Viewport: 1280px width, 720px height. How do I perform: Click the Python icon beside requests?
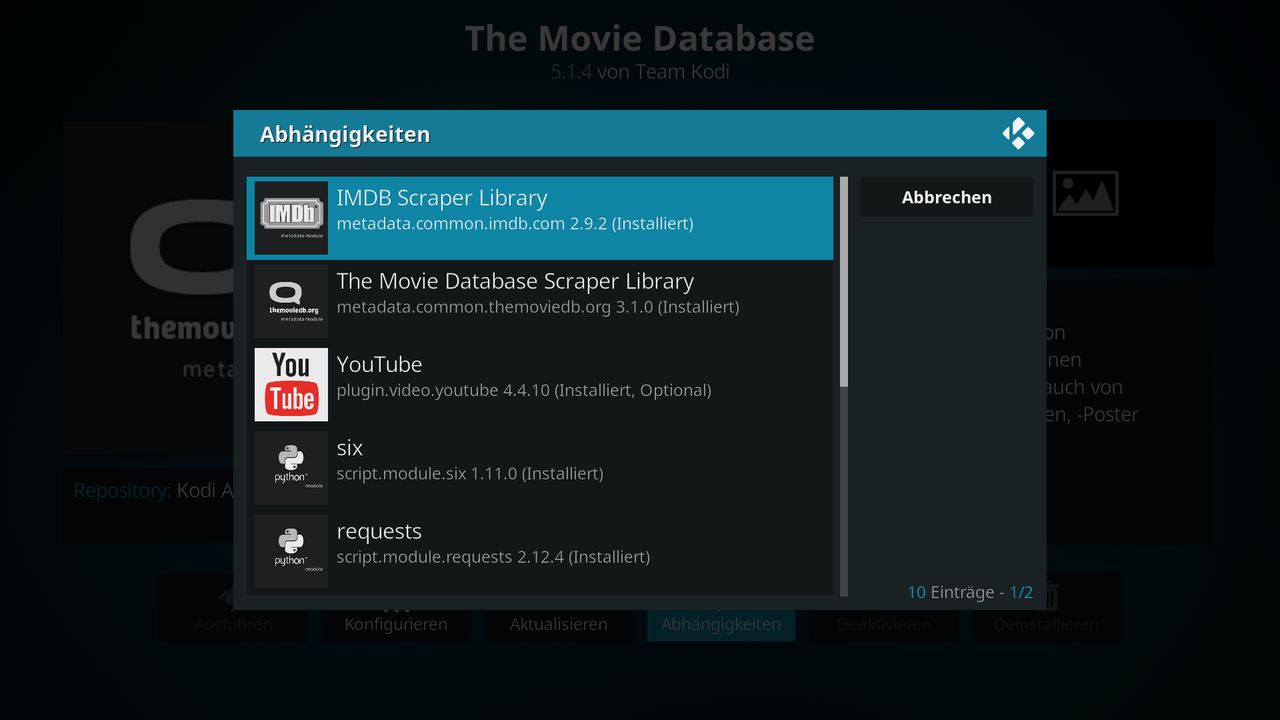coord(291,551)
